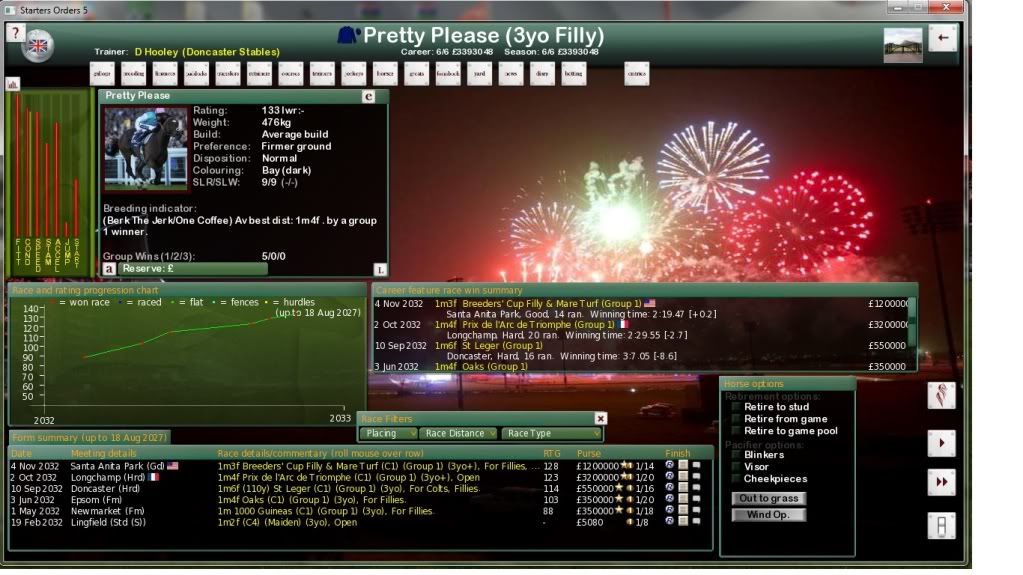Open the diary menu button

tap(542, 74)
